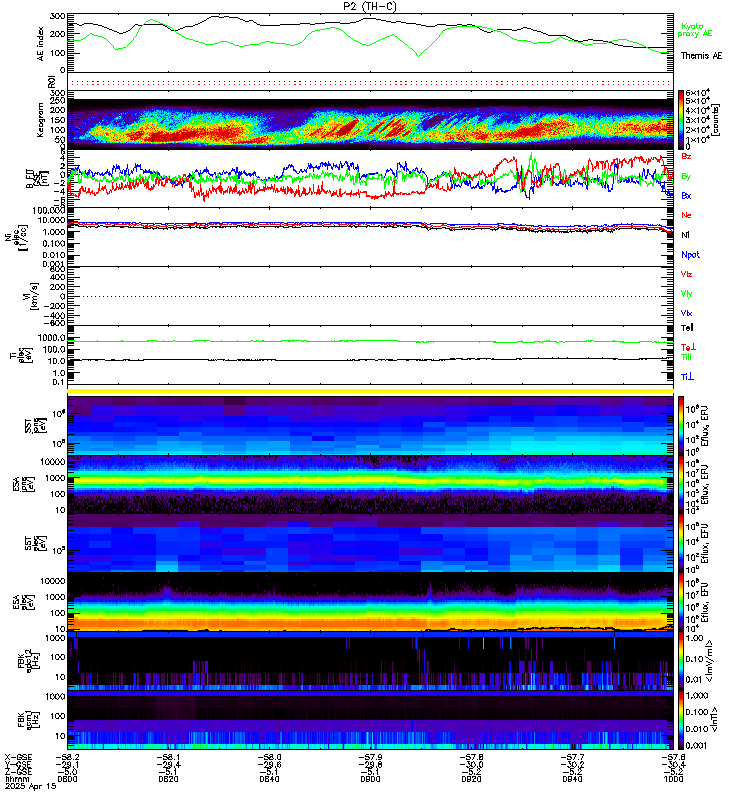Click the SST electrons Eflux color bar
The image size is (750, 800).
click(x=680, y=543)
